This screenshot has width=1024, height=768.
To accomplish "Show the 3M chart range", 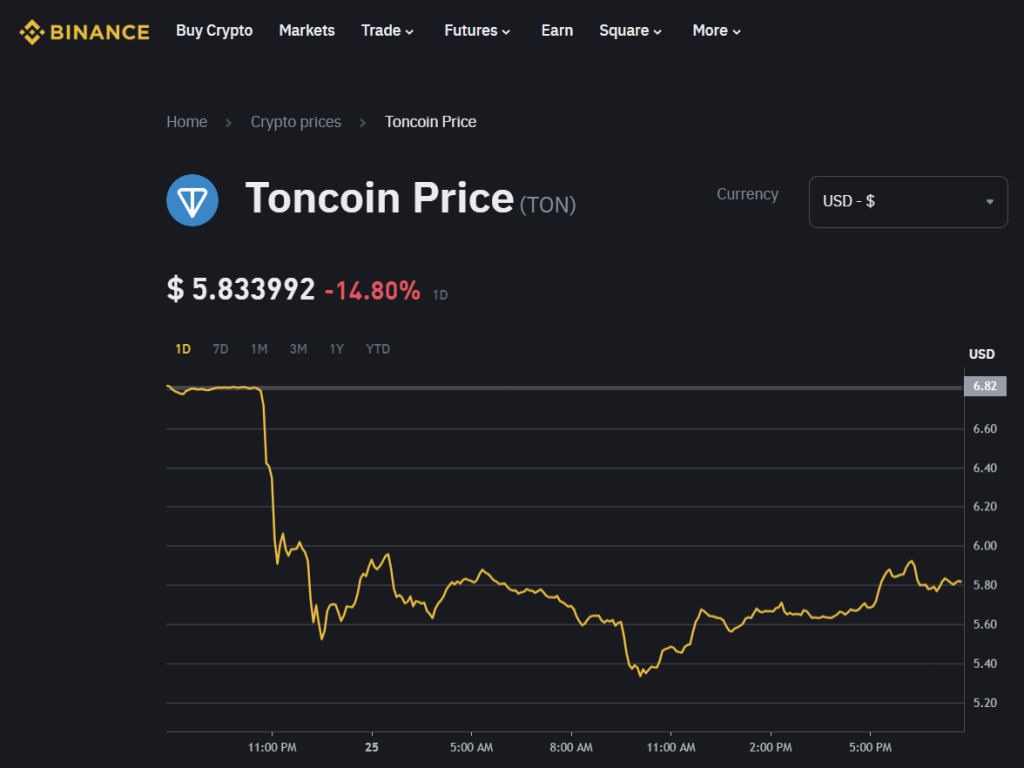I will (x=298, y=349).
